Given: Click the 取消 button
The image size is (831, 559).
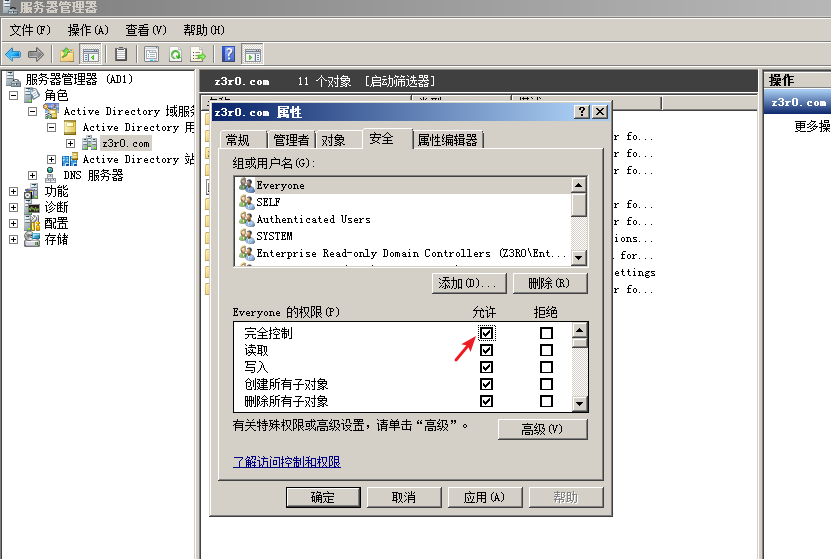Looking at the screenshot, I should point(404,497).
